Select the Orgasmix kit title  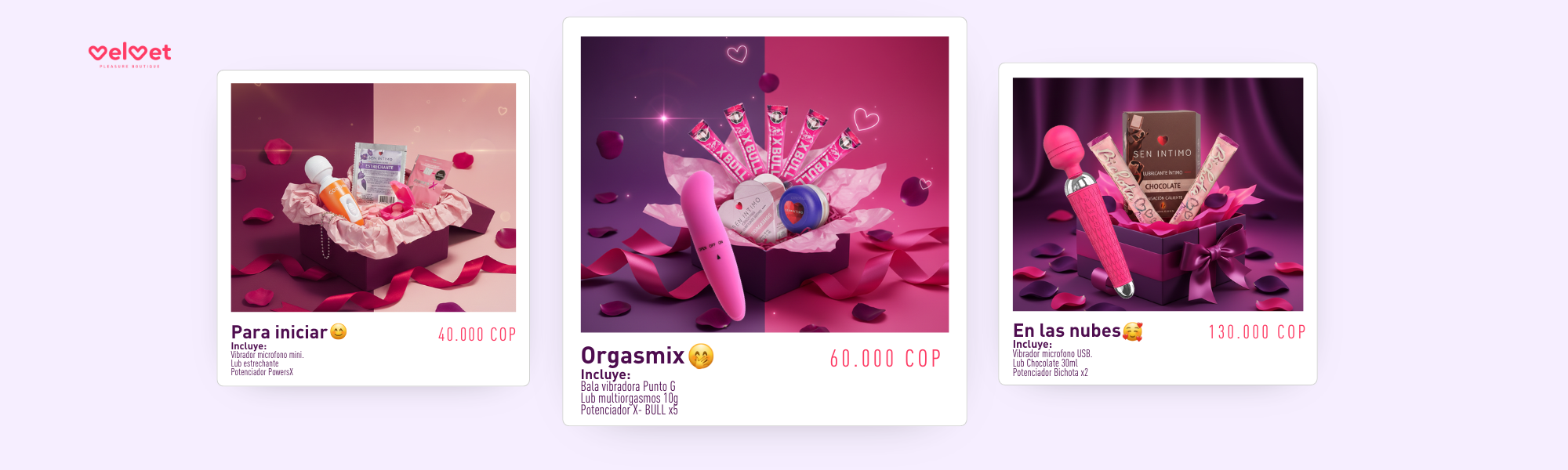coord(633,356)
